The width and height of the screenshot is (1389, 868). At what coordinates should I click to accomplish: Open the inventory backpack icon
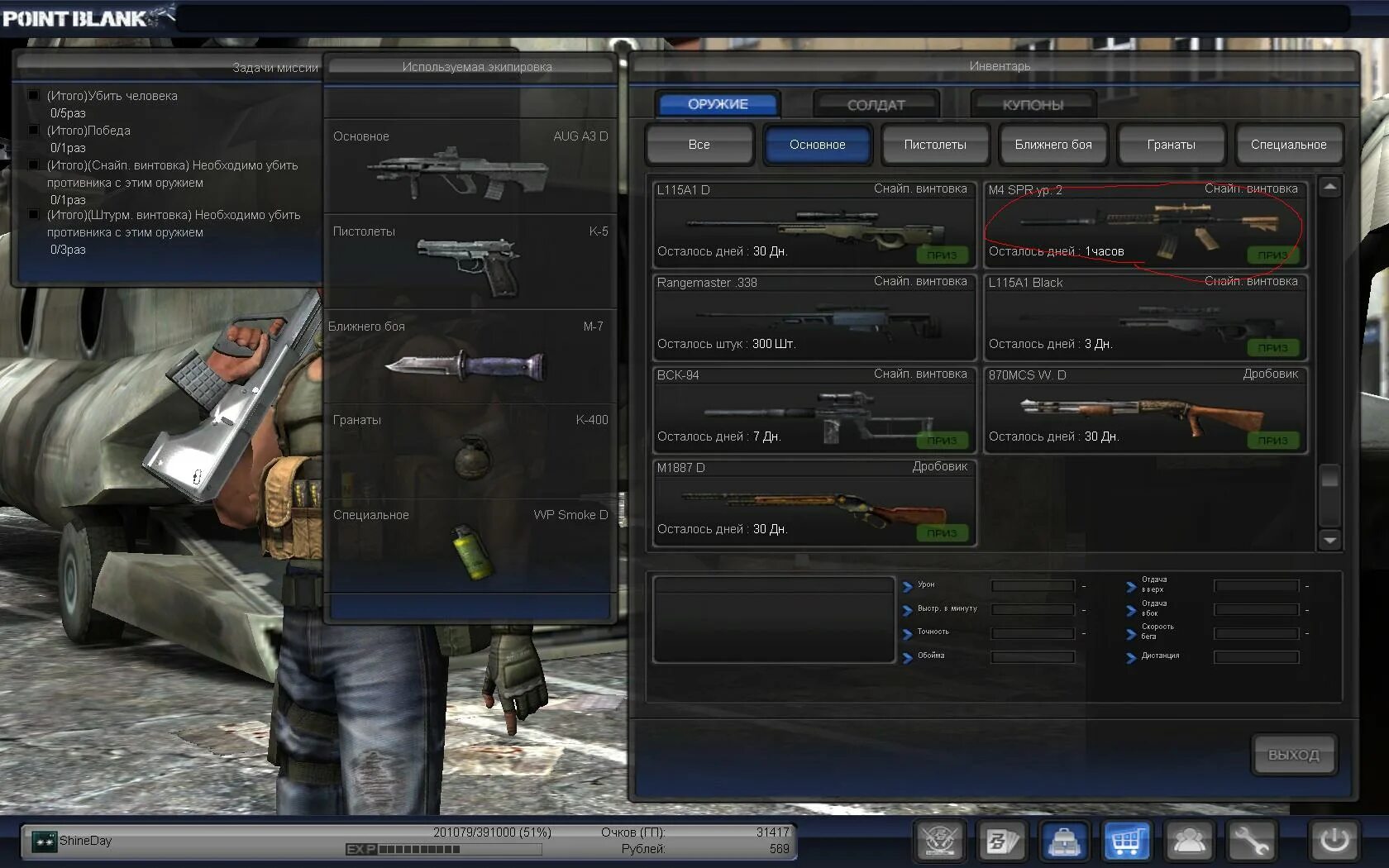(1064, 842)
